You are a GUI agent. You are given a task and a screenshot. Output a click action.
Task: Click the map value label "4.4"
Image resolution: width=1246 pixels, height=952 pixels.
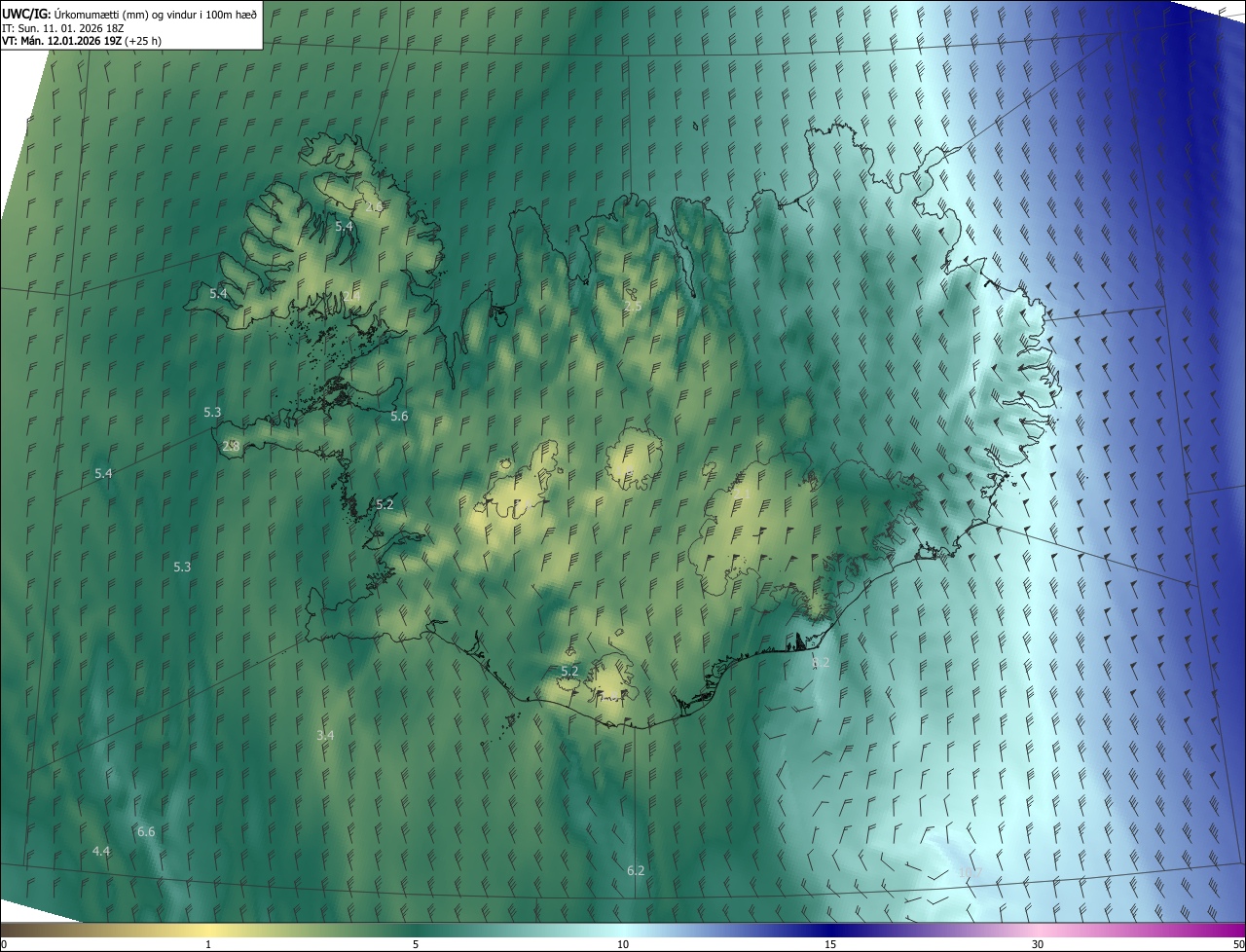101,851
